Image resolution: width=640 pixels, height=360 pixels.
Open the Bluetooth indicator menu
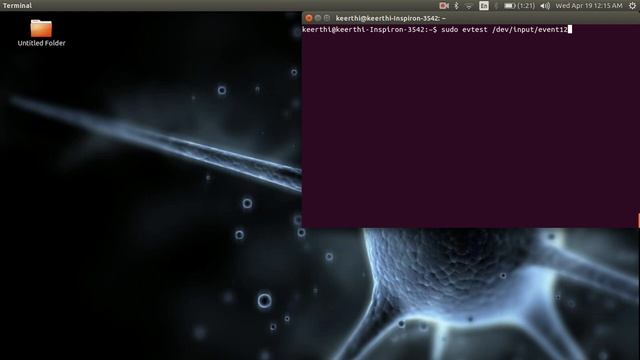point(457,6)
